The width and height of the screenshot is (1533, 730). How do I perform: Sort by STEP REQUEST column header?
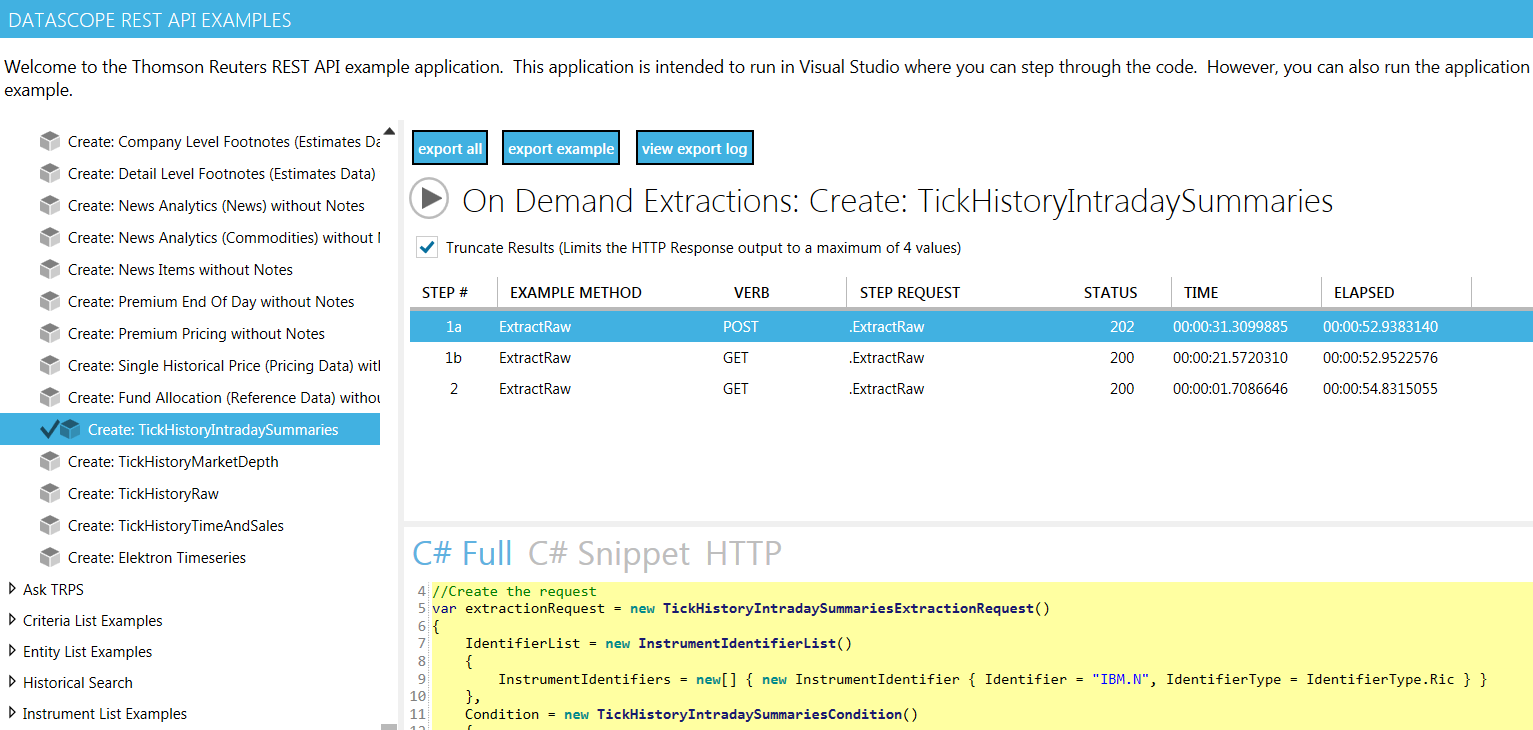[x=909, y=293]
